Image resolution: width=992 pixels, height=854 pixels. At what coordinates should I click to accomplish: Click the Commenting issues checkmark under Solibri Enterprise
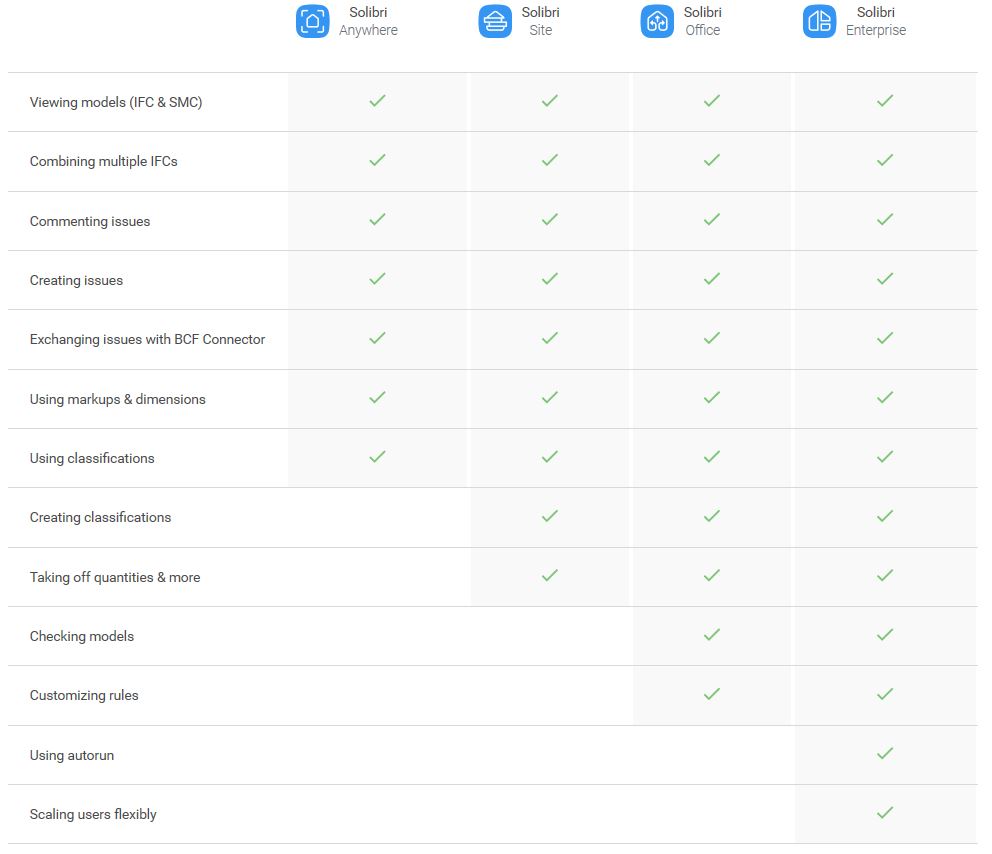[885, 220]
